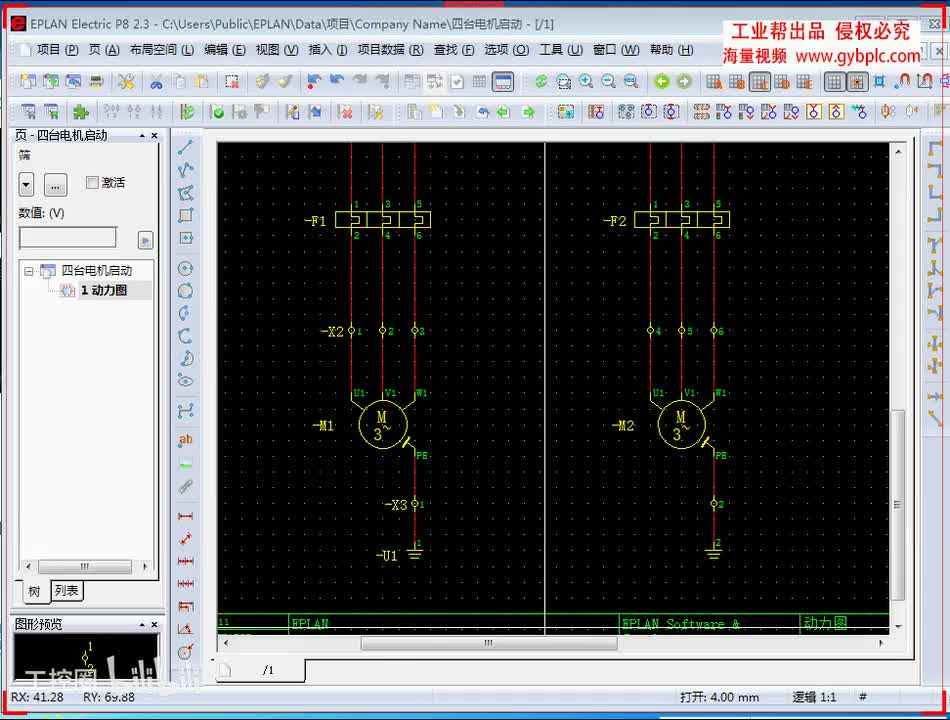This screenshot has height=720, width=950.
Task: Click the page tree horizontal scrollbar
Action: pos(86,567)
